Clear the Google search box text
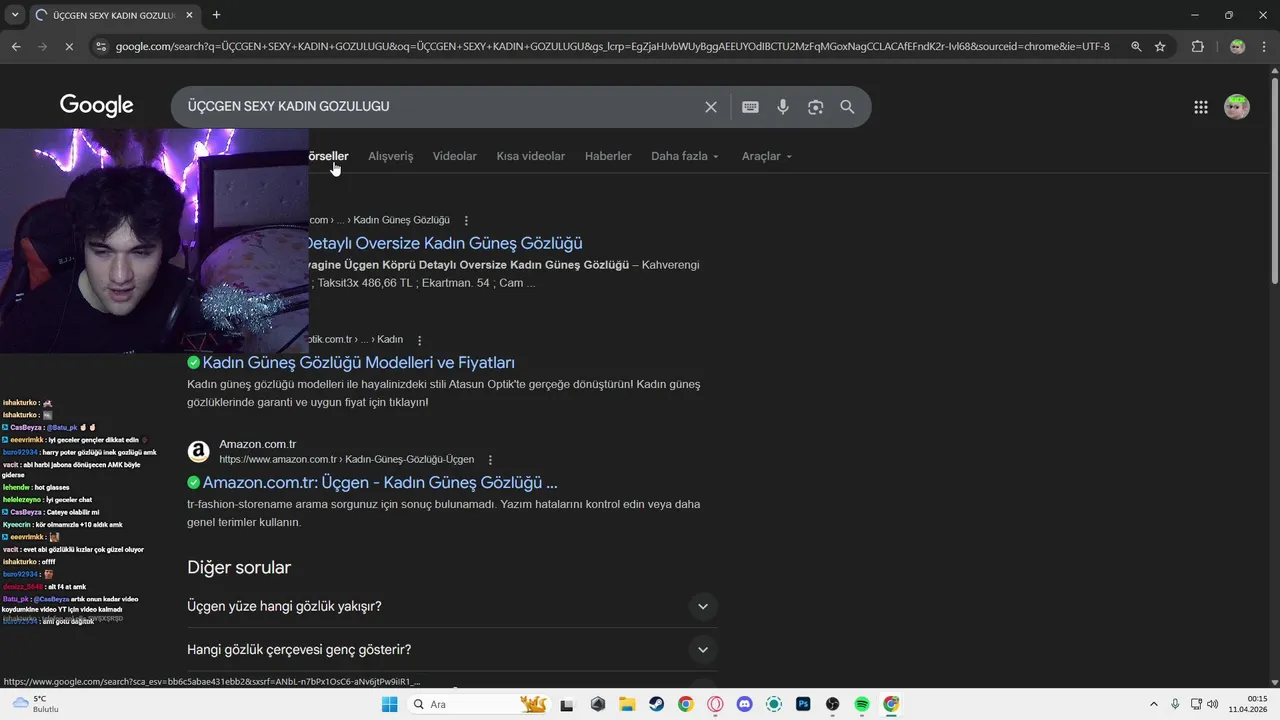 click(711, 107)
